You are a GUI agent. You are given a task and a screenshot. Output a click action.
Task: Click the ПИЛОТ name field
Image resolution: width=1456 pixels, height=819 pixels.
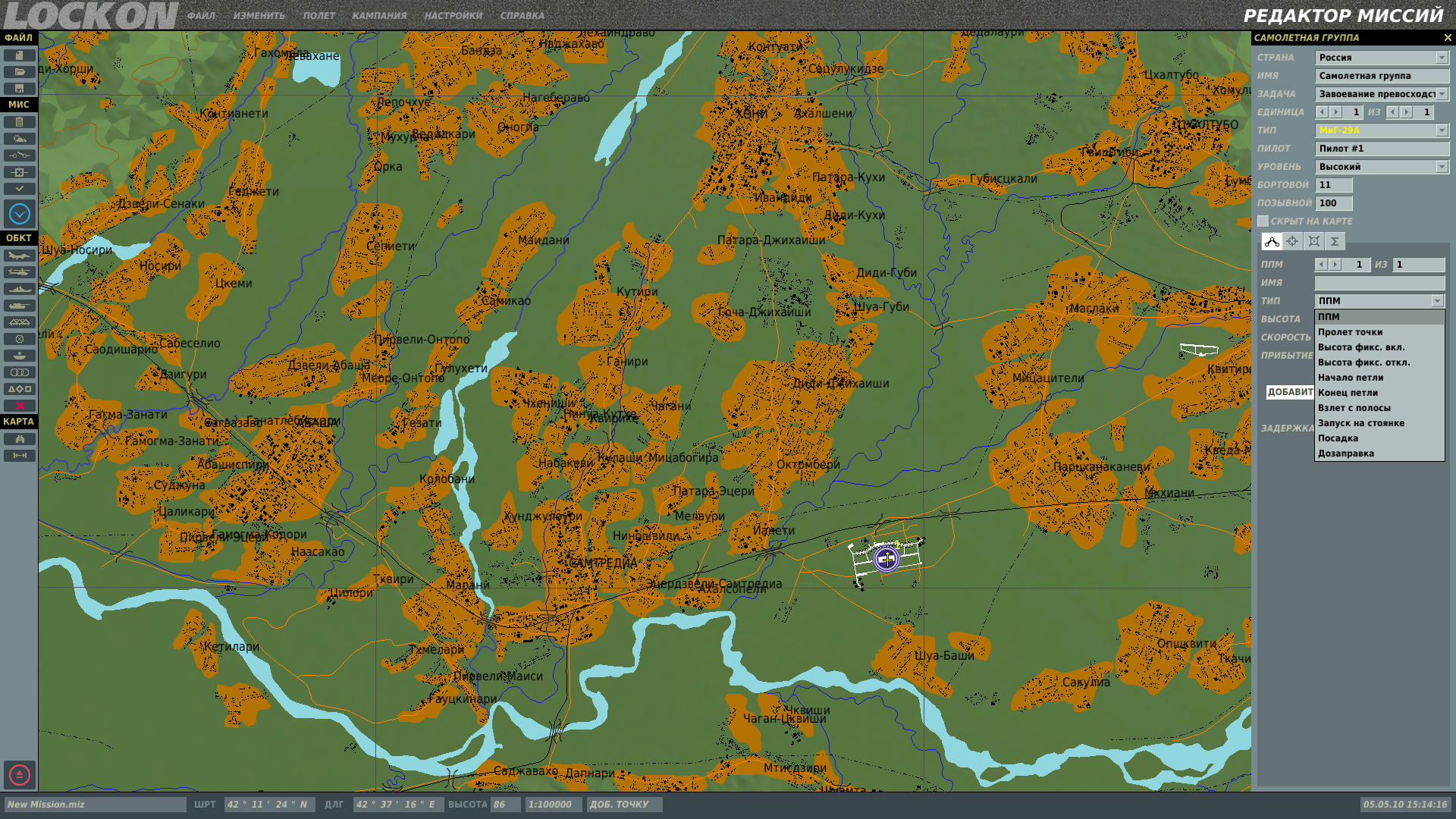tap(1382, 149)
